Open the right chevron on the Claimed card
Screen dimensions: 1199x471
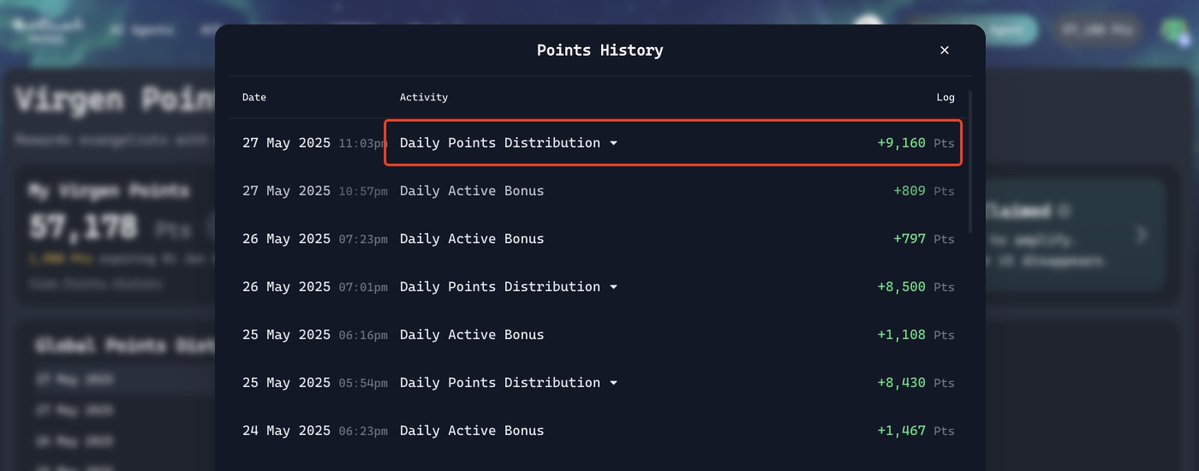tap(1141, 235)
